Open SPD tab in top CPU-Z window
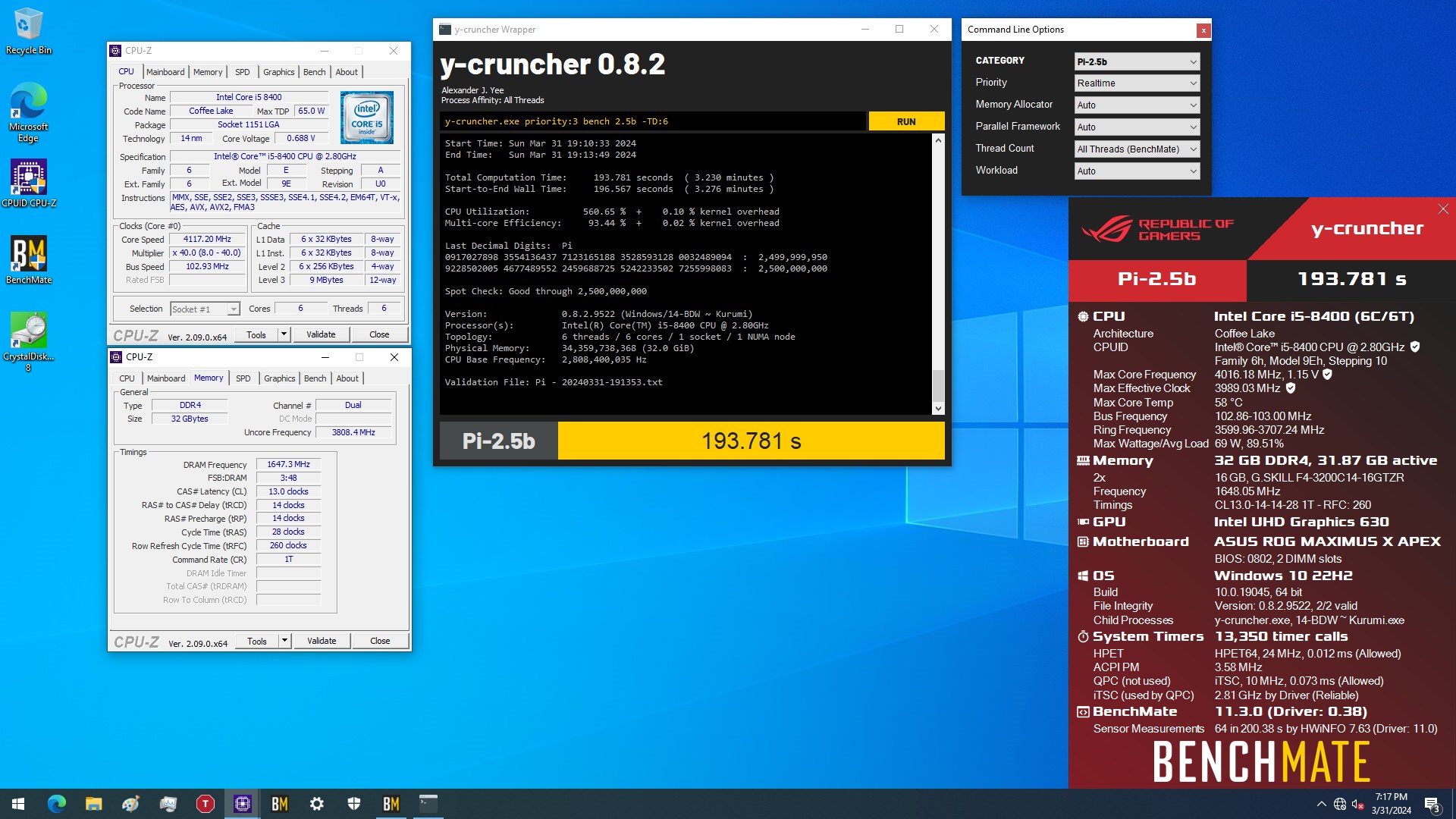1456x819 pixels. 243,72
